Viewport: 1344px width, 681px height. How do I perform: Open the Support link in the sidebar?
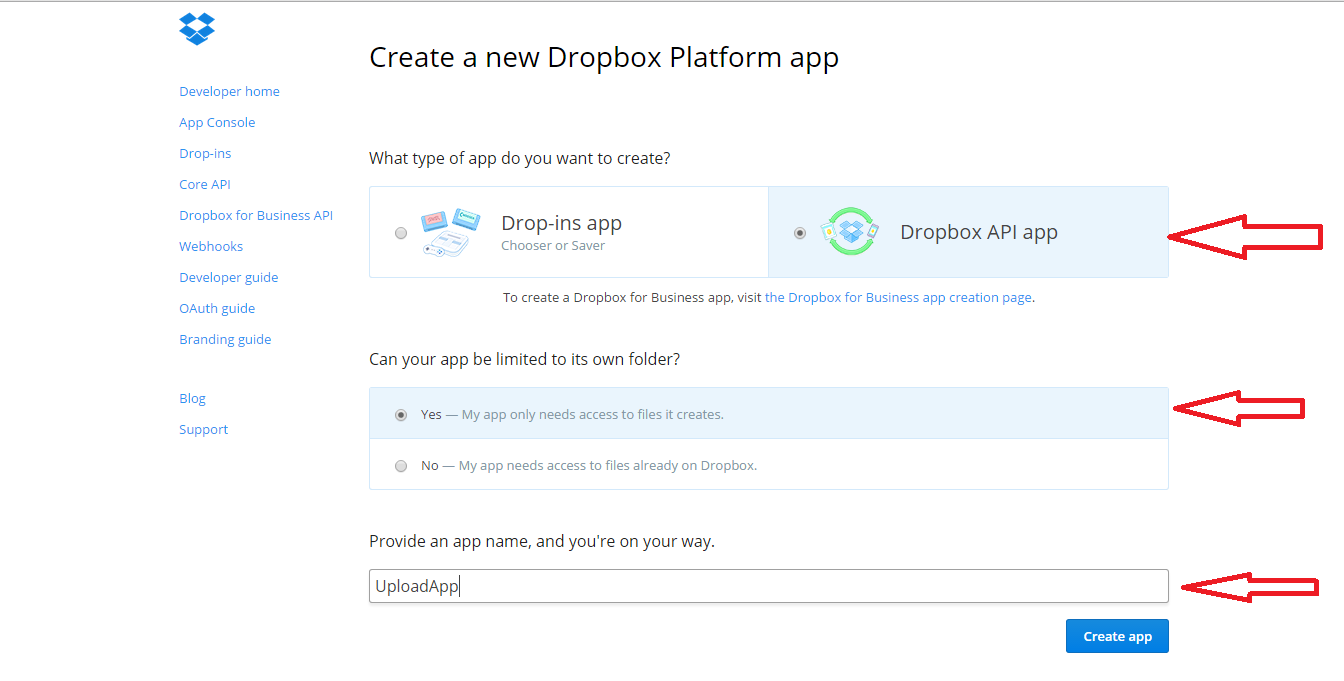203,429
